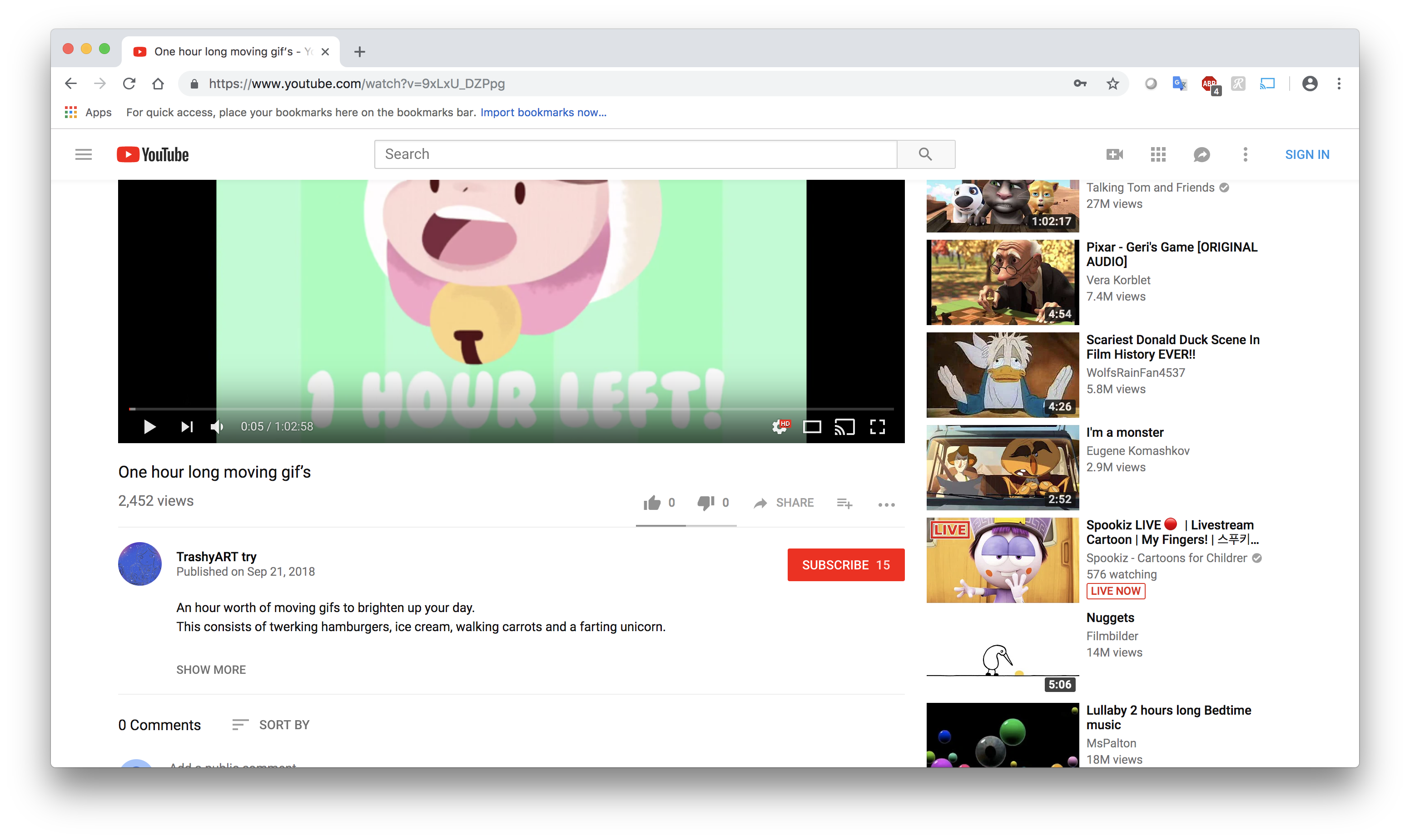Screen dimensions: 1410x840
Task: Click the video progress bar
Action: pyautogui.click(x=510, y=409)
